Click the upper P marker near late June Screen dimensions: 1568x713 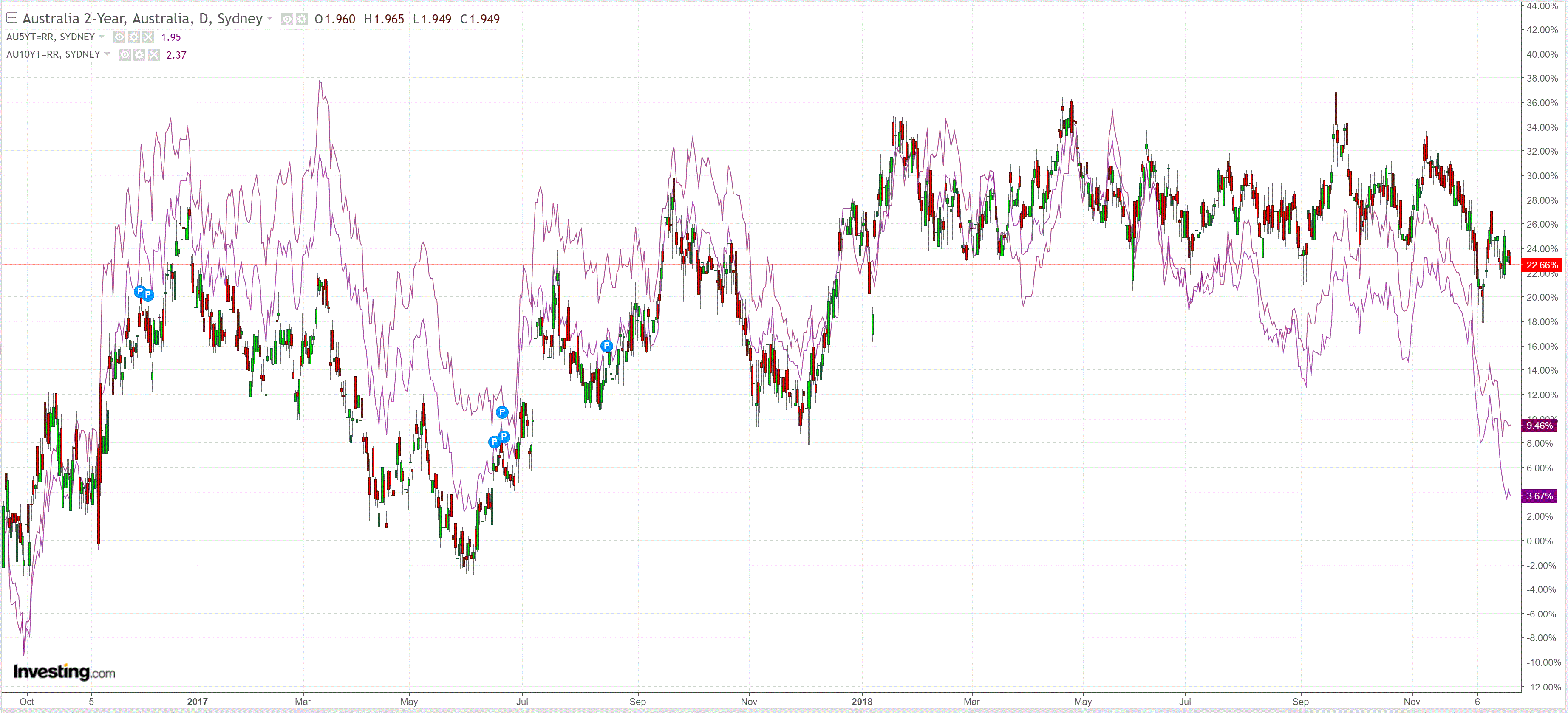tap(501, 412)
